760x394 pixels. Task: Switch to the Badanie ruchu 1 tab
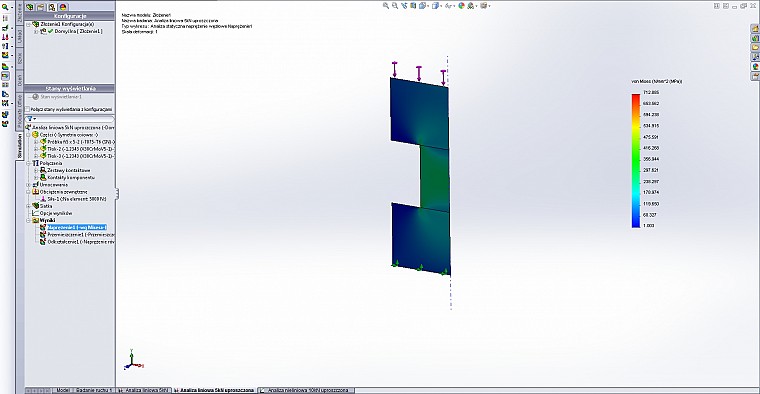click(93, 390)
